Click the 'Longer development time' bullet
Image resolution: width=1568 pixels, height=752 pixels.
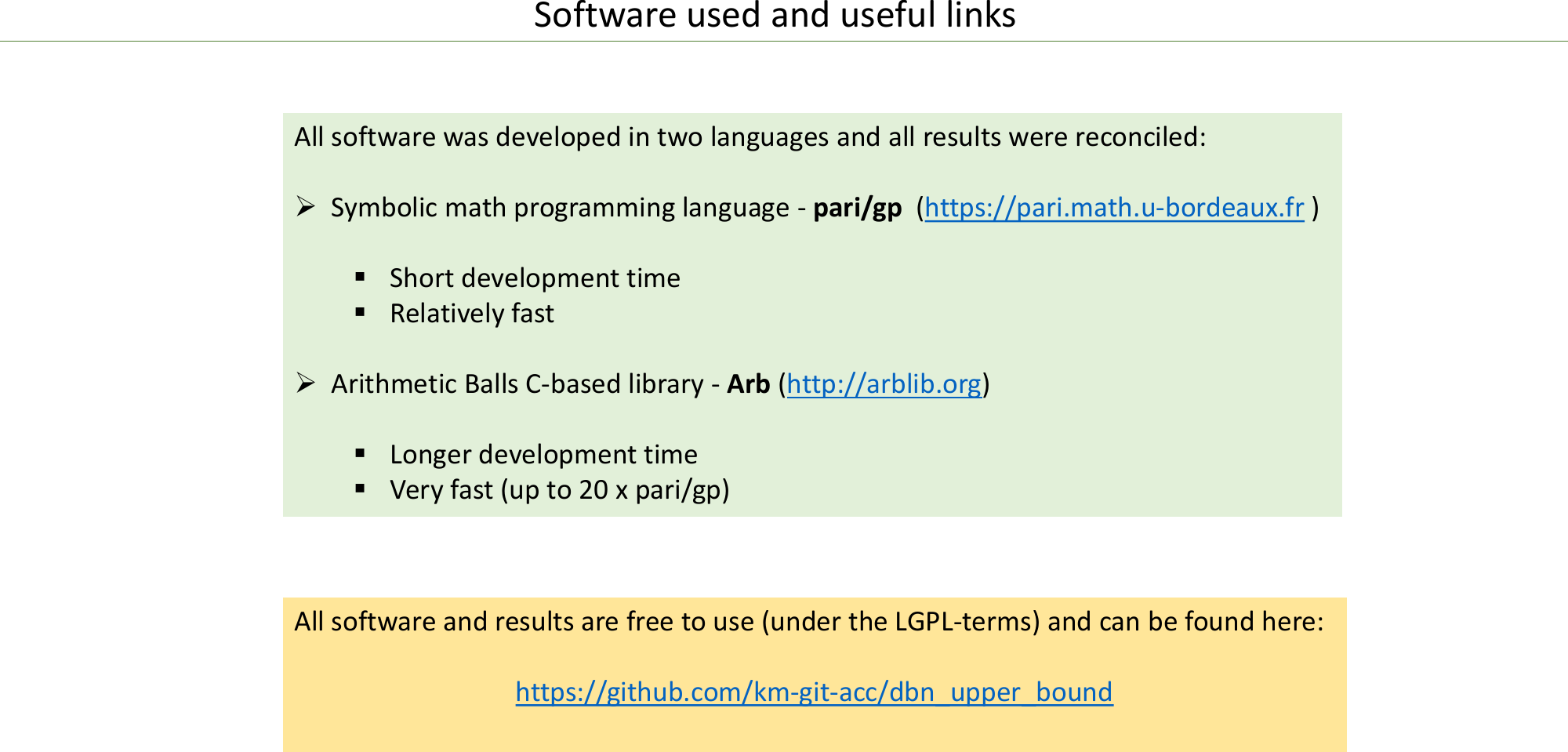[x=543, y=455]
